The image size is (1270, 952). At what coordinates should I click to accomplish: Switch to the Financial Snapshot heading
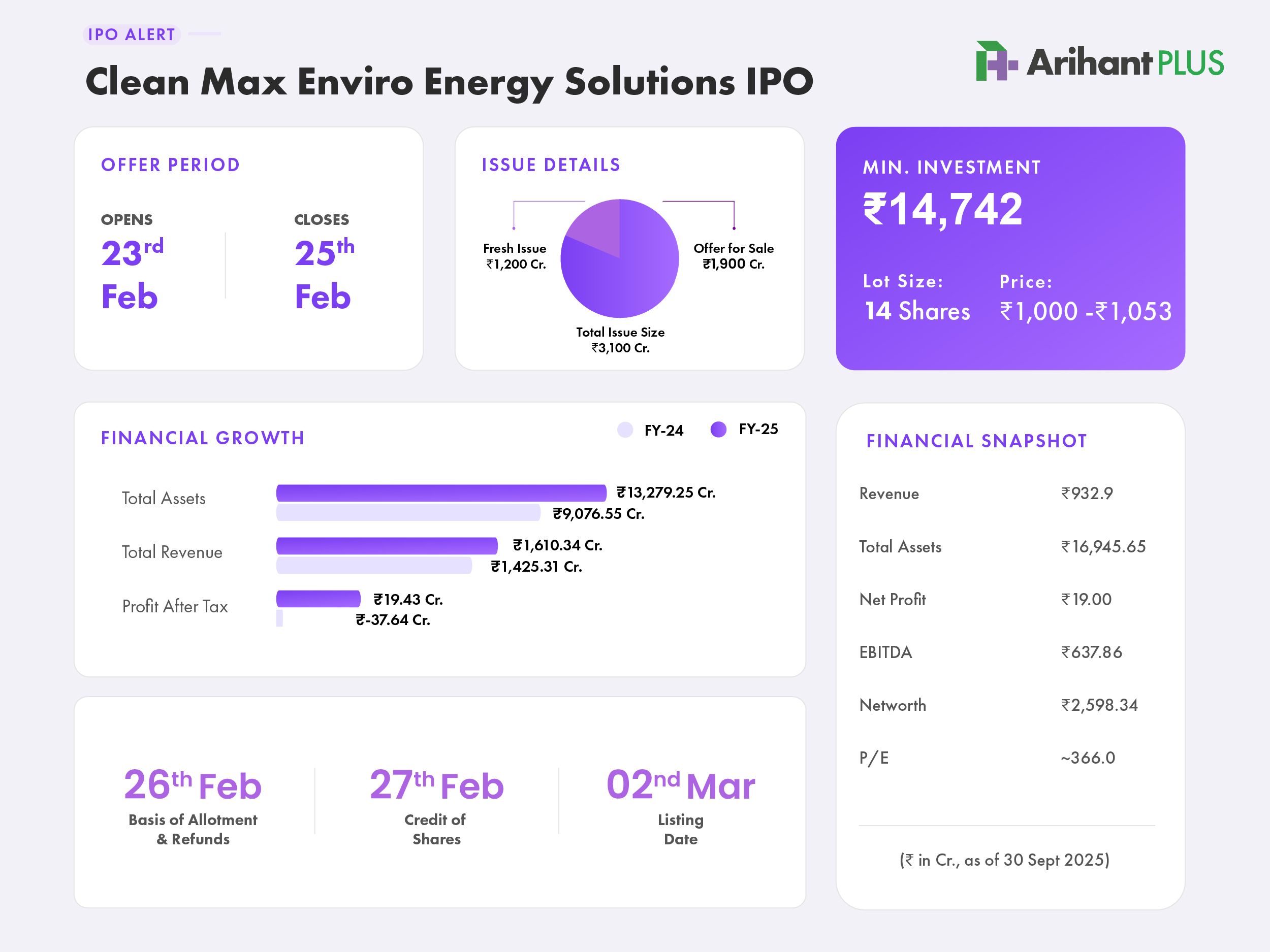tap(976, 441)
